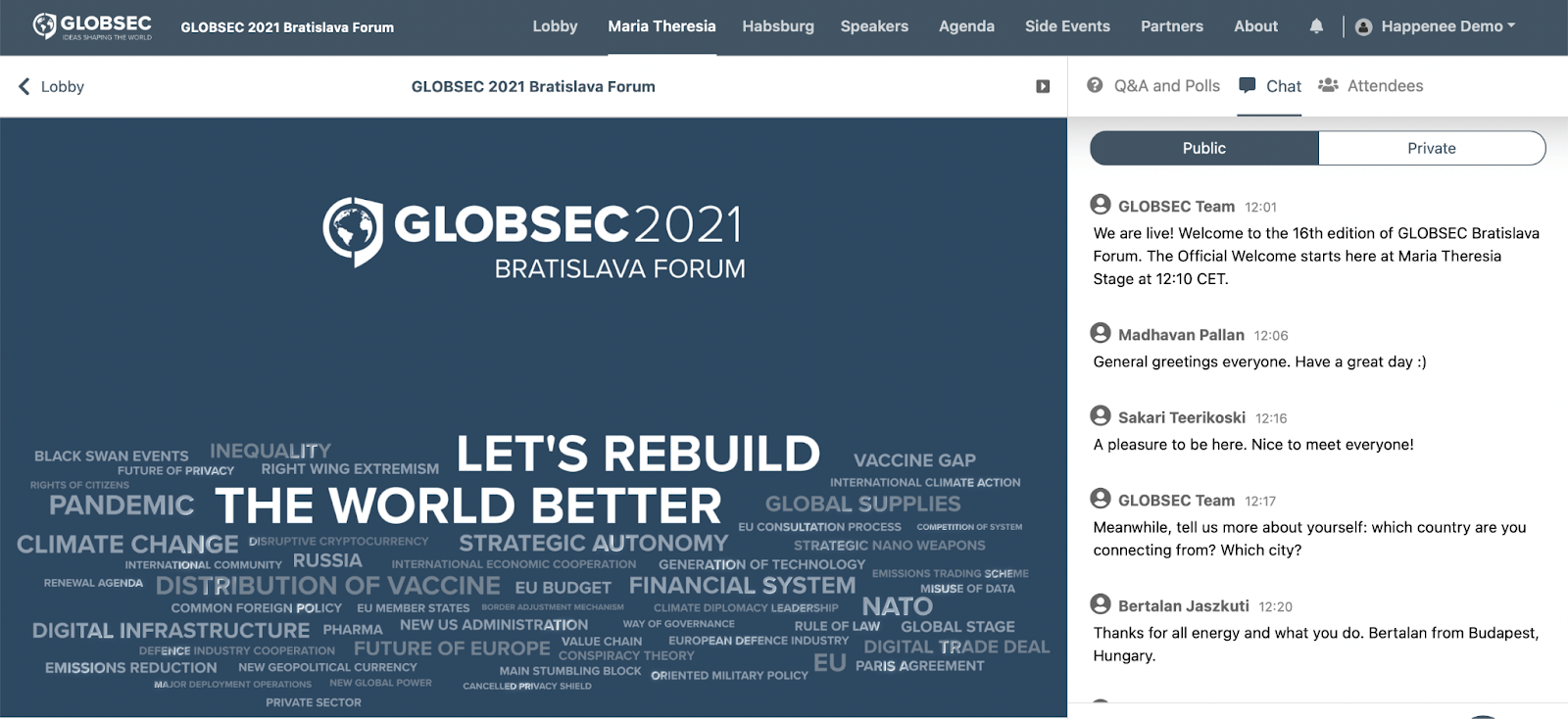Click the stage title GLOBSEC 2021 Bratislava Forum
Viewport: 1568px width, 719px height.
[533, 86]
